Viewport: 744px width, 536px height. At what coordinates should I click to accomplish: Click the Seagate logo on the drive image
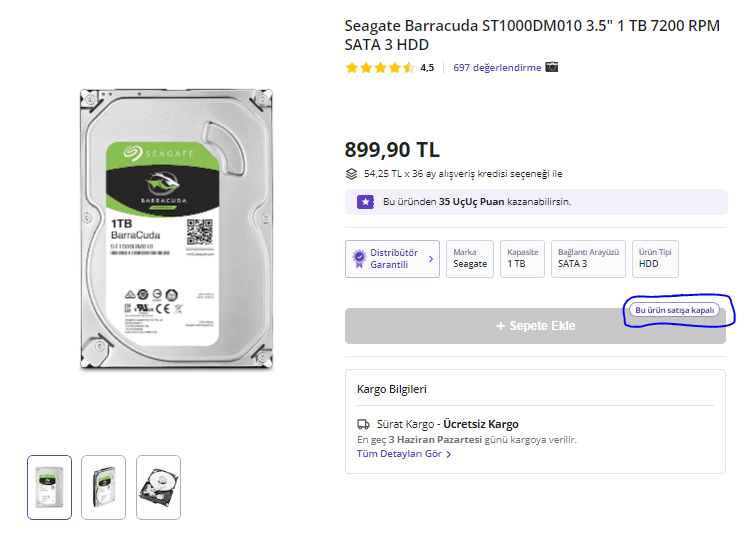click(159, 153)
